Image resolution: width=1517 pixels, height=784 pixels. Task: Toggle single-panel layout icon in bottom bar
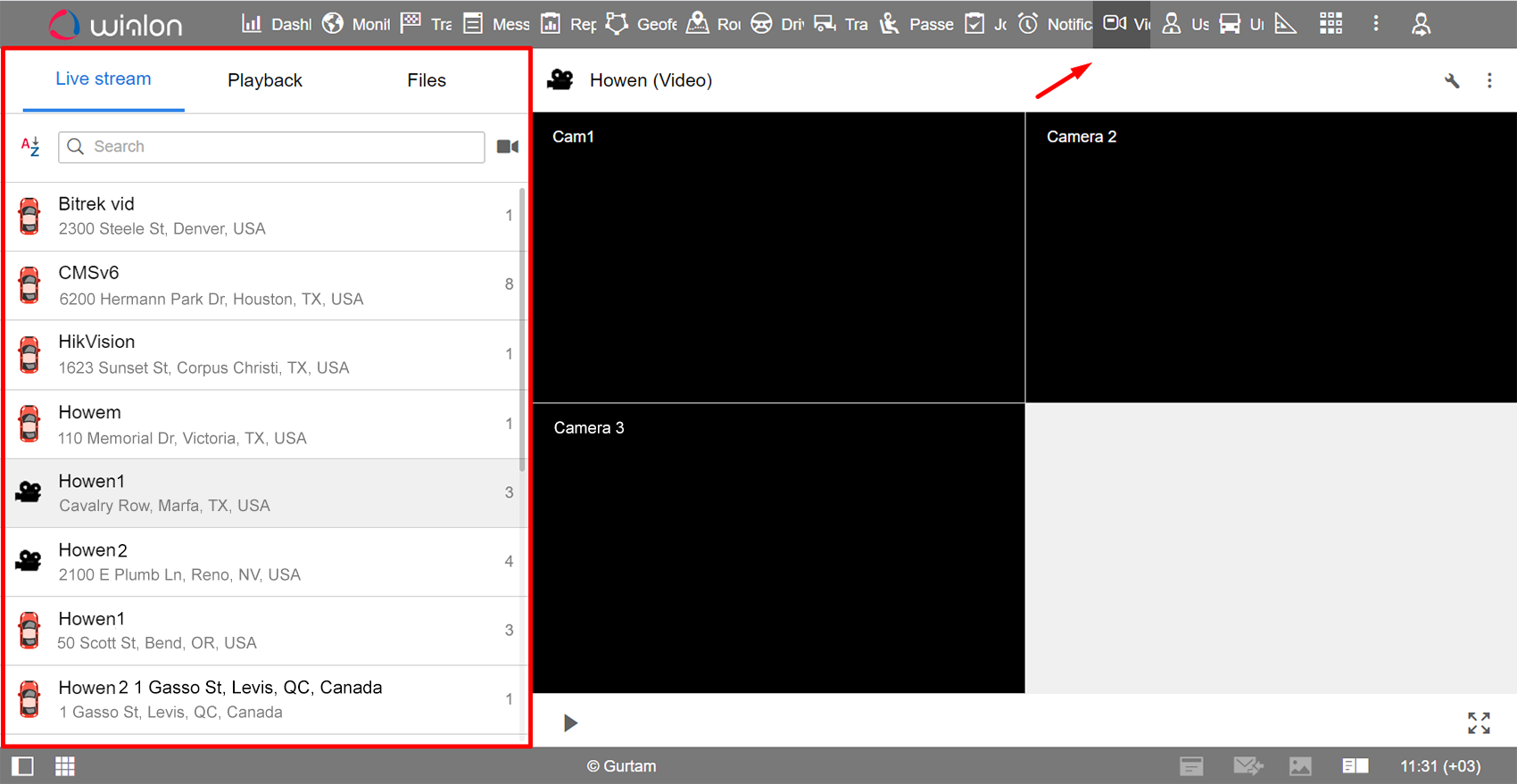pos(23,766)
